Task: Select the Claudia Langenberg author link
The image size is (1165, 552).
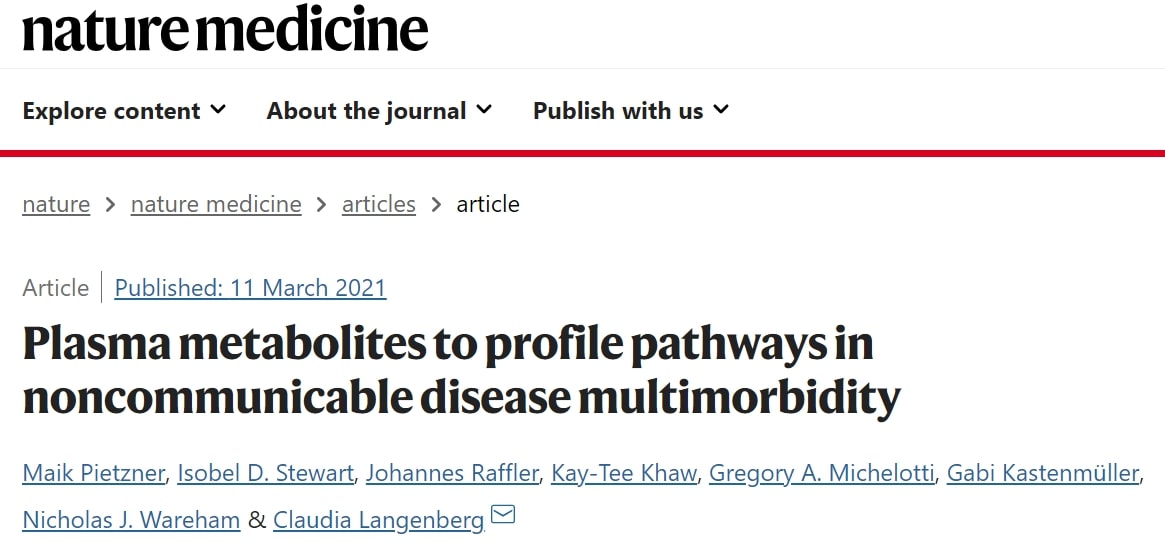Action: click(x=379, y=520)
